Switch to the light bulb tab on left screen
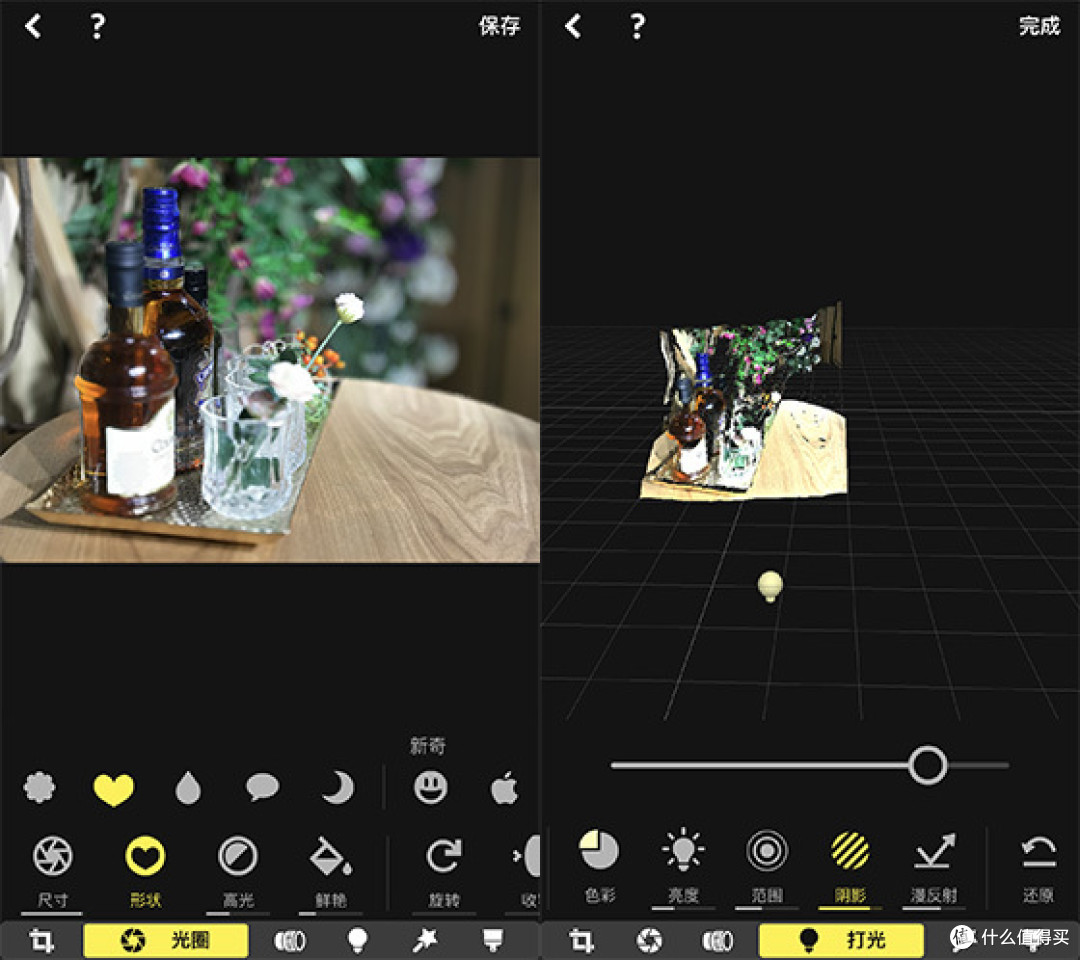 357,940
